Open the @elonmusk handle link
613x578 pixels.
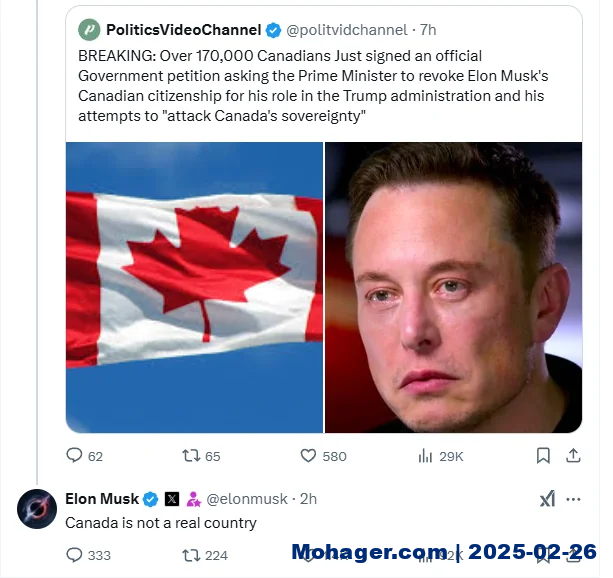(247, 499)
